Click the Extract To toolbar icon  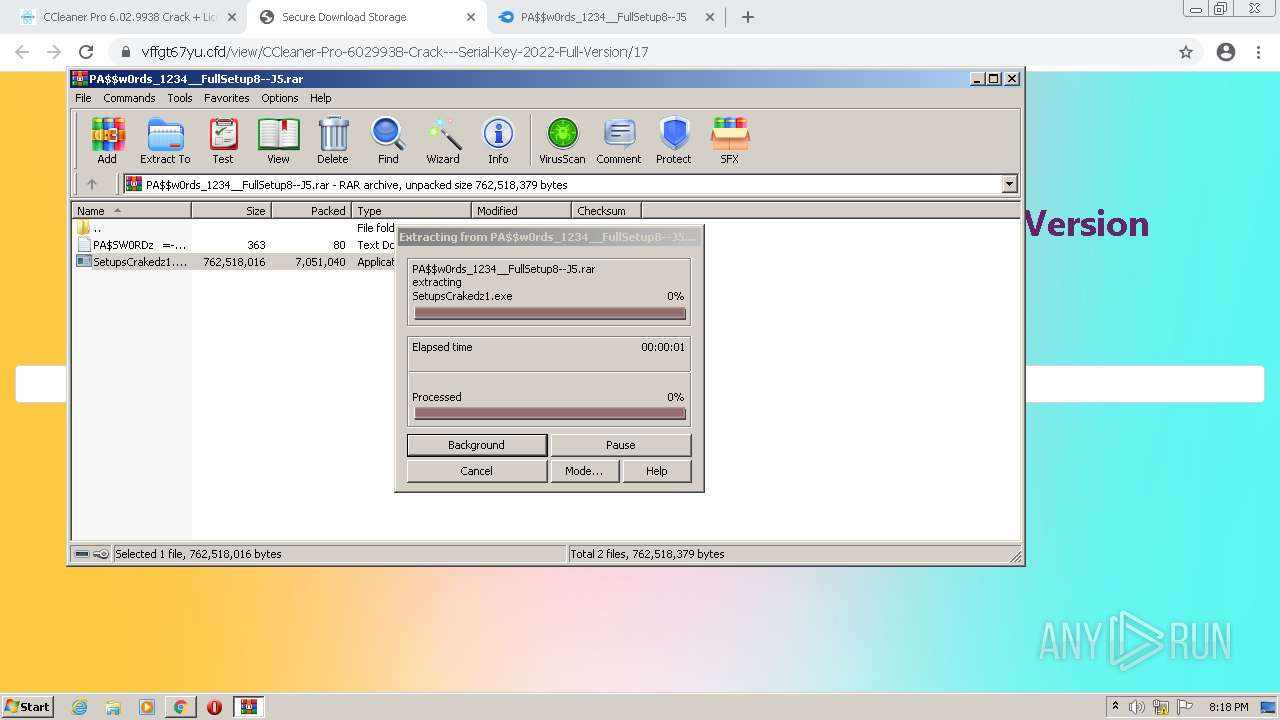tap(165, 140)
